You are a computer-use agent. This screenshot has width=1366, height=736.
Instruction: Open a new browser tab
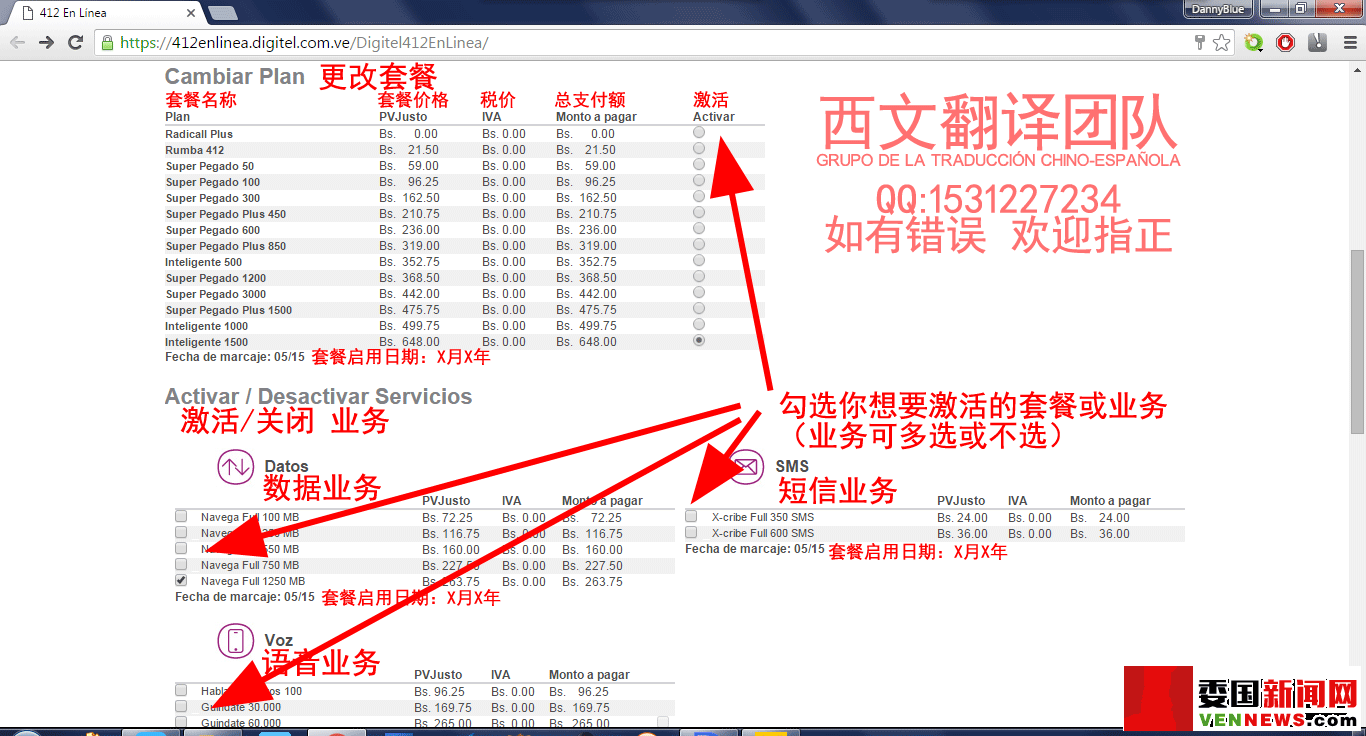pyautogui.click(x=222, y=13)
